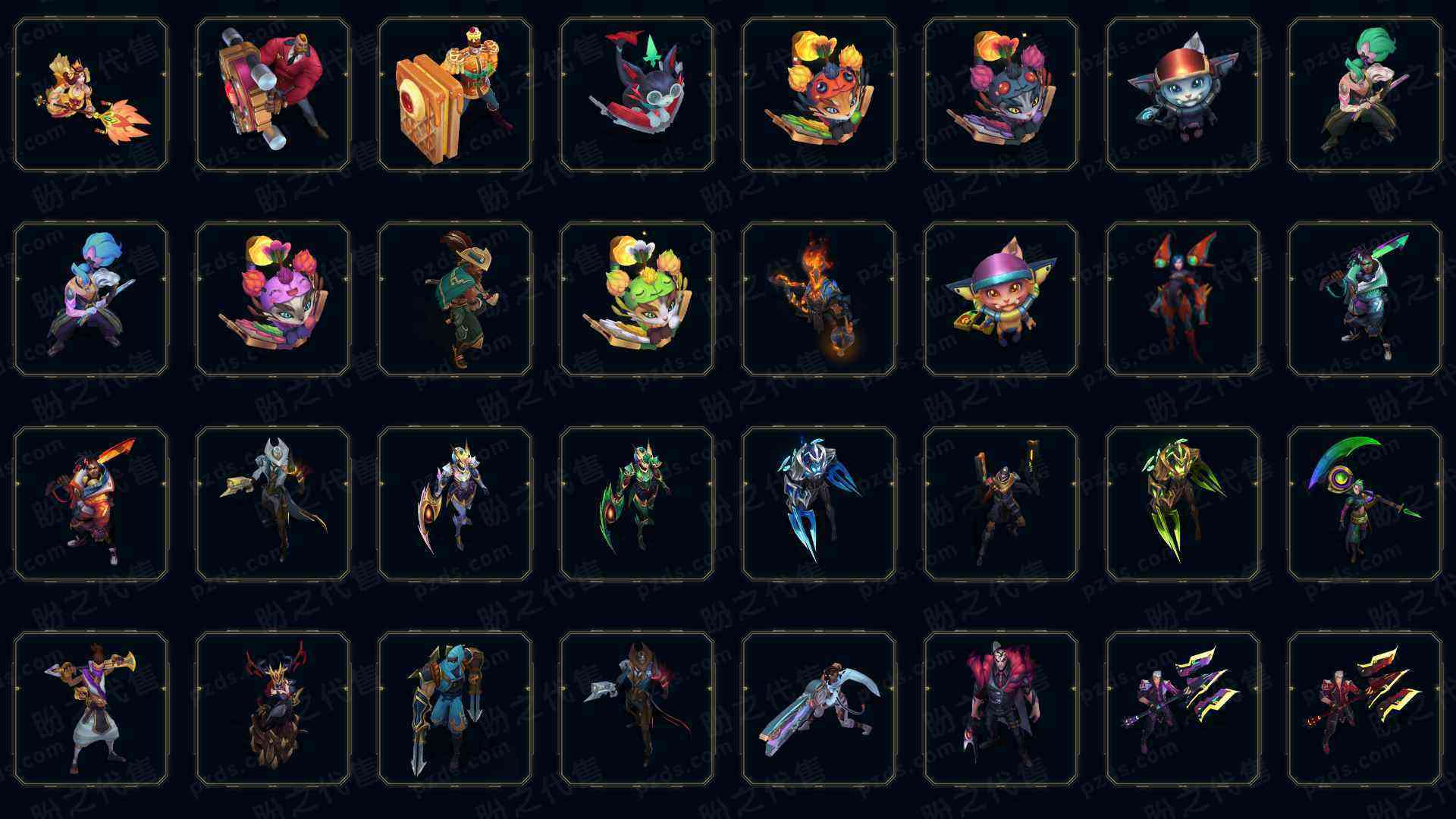
Task: Select the green and gold clawed creature
Action: point(1183,504)
